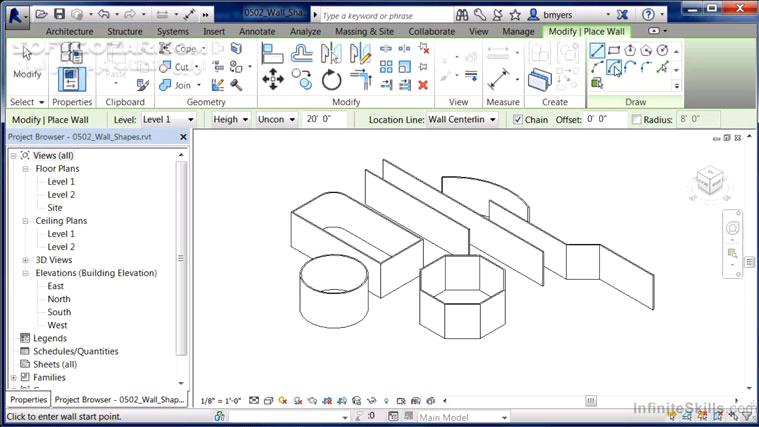Open the Structure ribbon tab
This screenshot has height=427, width=759.
(x=125, y=31)
